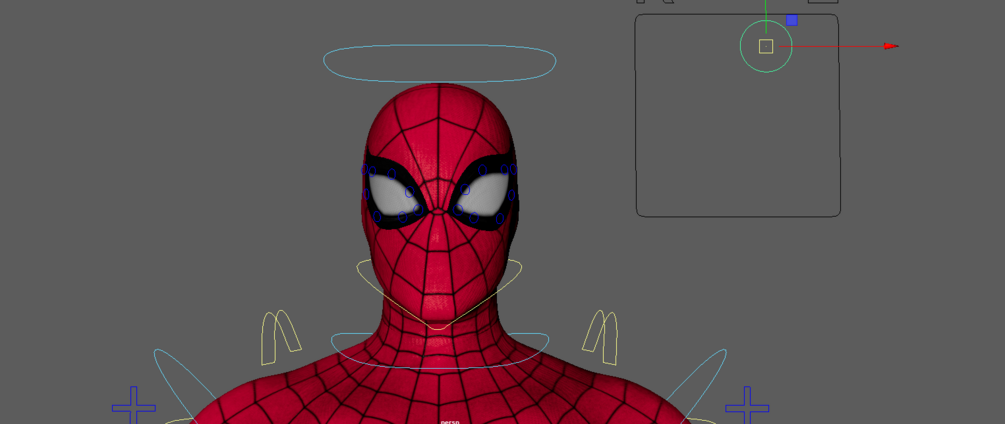Select the blue plus-shaped control on screen-right

coord(747,406)
